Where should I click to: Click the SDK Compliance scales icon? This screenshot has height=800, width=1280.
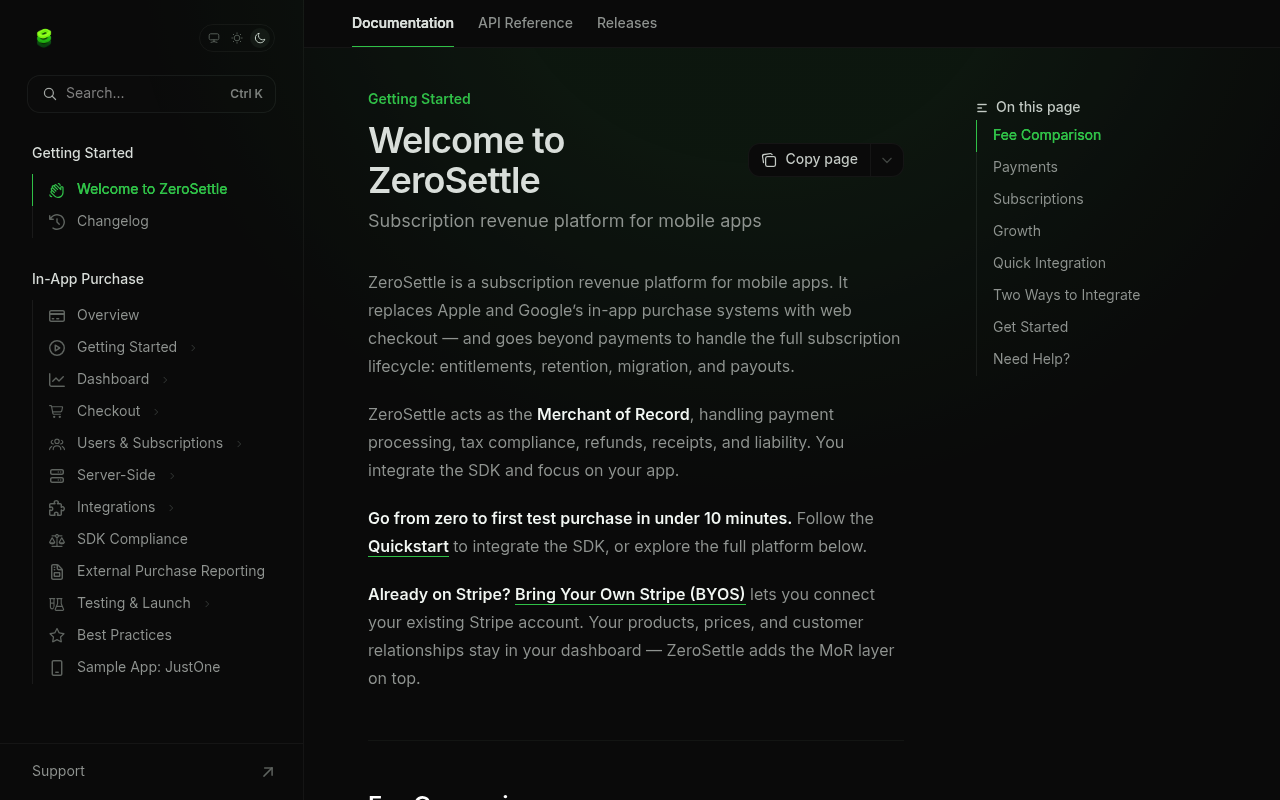tap(57, 540)
